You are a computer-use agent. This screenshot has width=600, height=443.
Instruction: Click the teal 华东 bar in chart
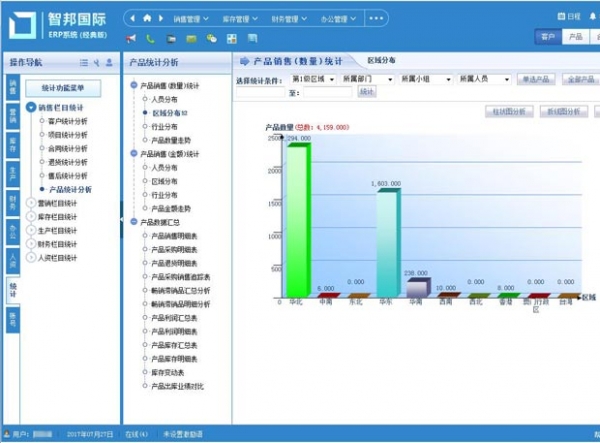click(x=388, y=243)
